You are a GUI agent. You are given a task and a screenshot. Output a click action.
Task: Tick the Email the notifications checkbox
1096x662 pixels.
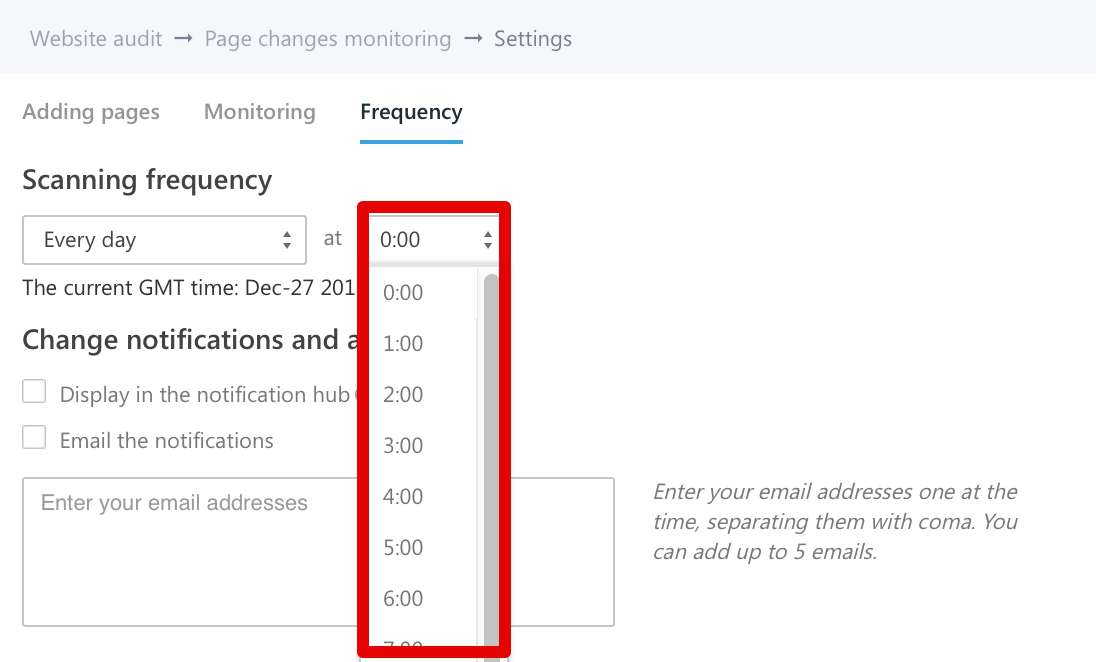point(35,437)
